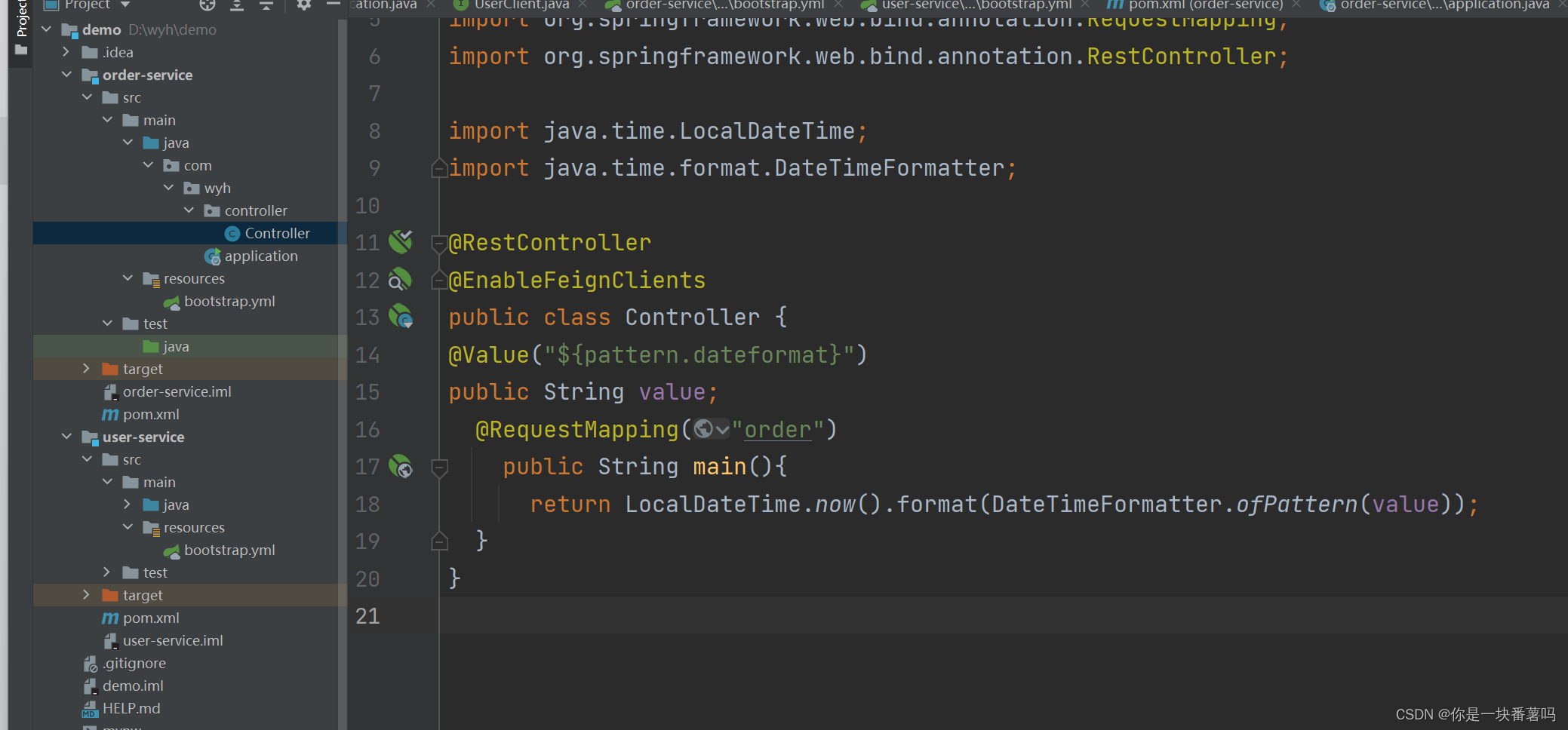
Task: Click the @RestController annotation
Action: (549, 243)
